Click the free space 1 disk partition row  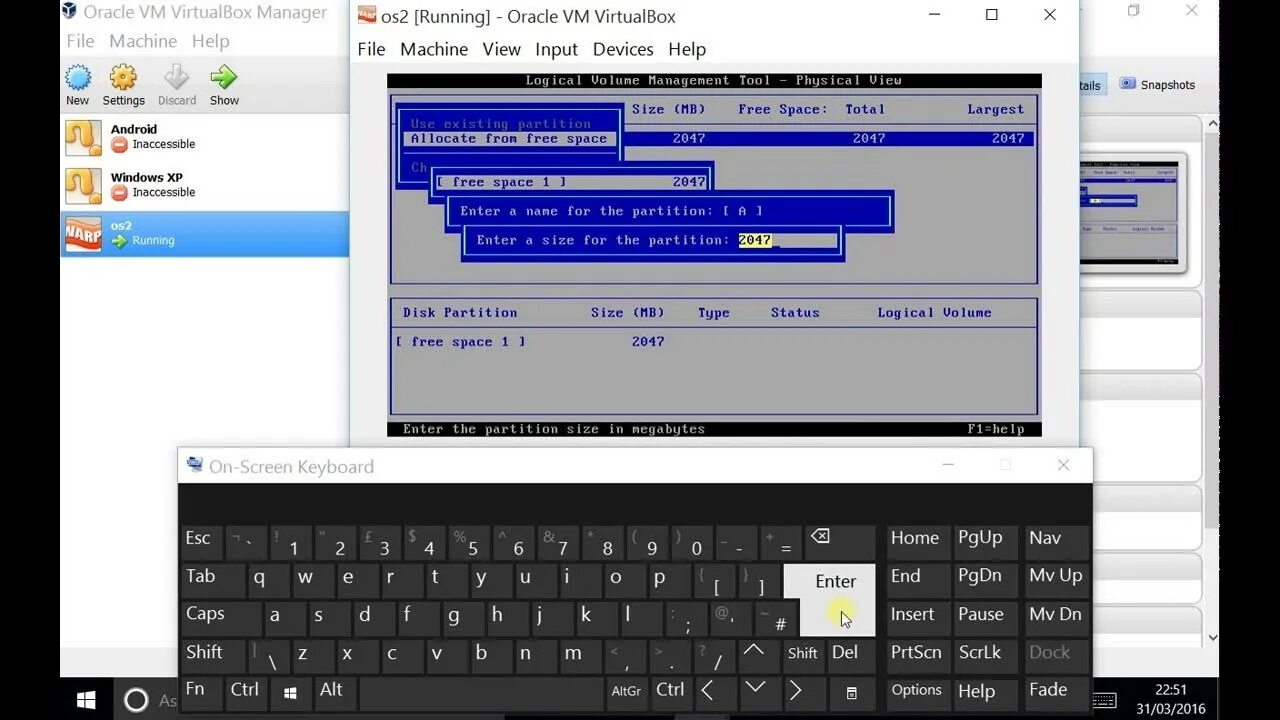click(x=713, y=342)
